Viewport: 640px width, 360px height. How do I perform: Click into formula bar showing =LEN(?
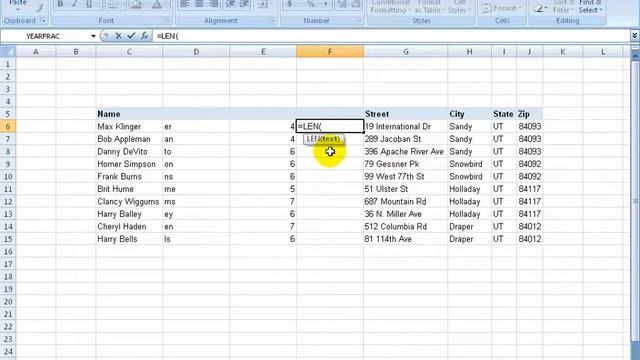[x=390, y=36]
